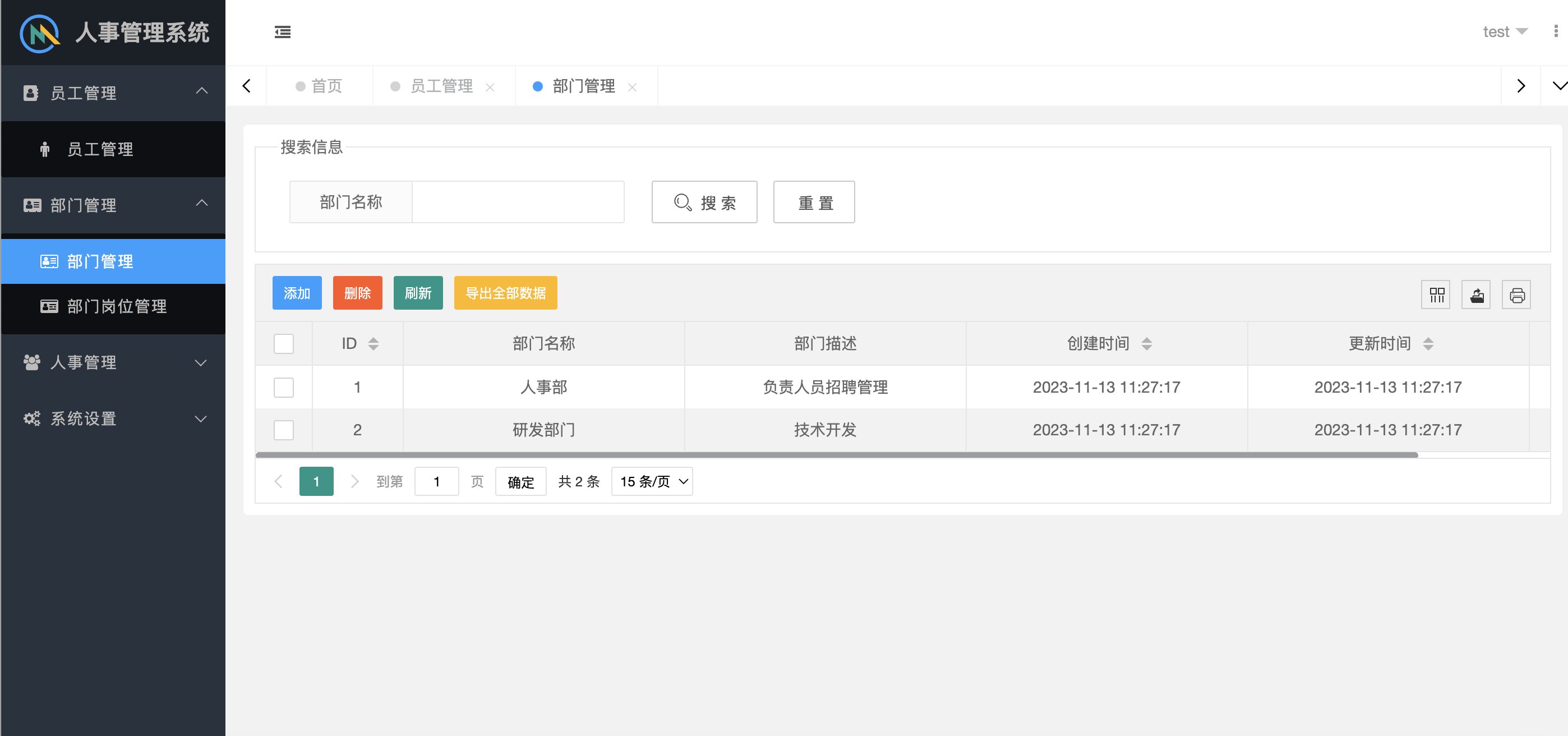Open 员工管理 submenu item
The height and width of the screenshot is (736, 1568).
[113, 149]
